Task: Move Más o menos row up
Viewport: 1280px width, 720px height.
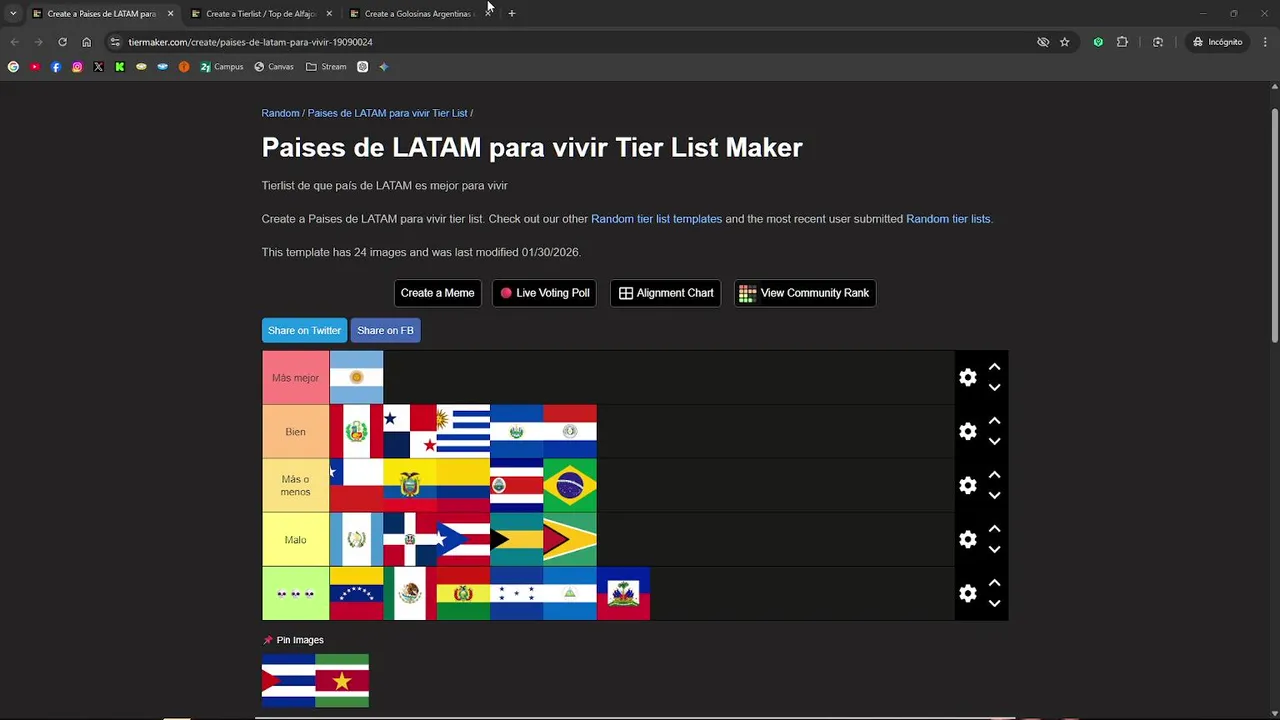Action: (994, 475)
